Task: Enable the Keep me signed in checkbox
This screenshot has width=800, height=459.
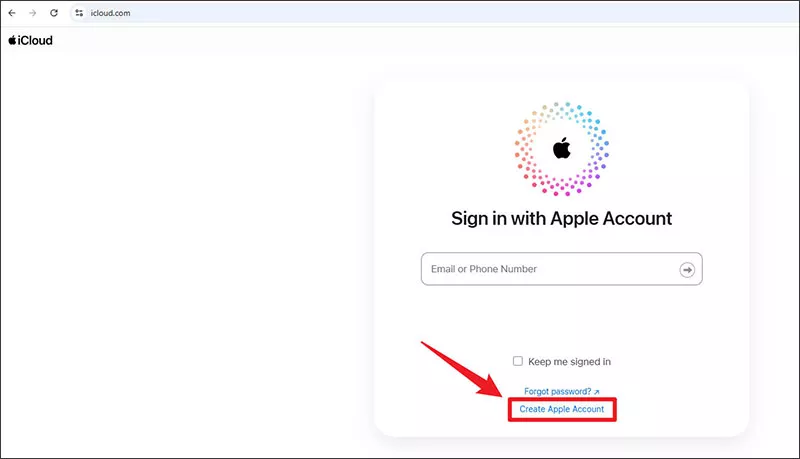Action: (x=517, y=361)
